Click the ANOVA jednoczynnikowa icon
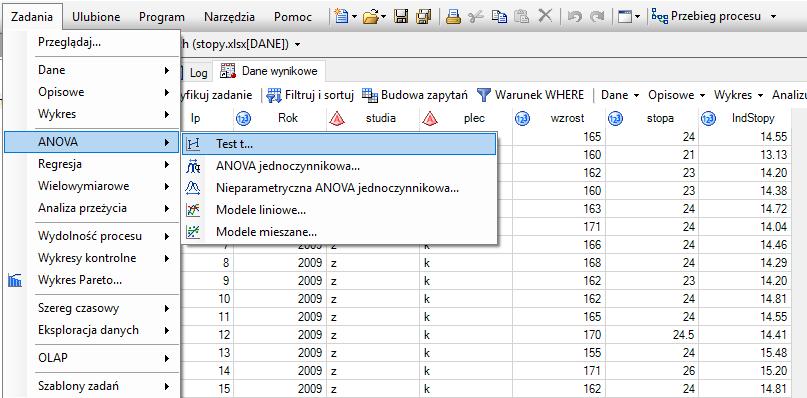The height and width of the screenshot is (398, 807). 193,166
